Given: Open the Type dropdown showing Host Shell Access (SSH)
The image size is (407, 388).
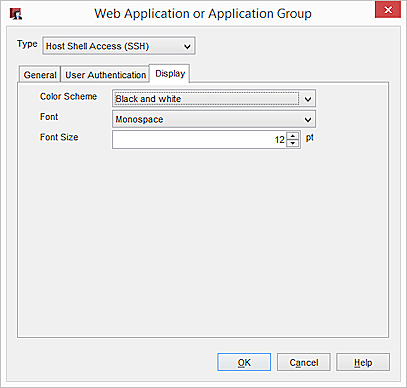Looking at the screenshot, I should click(x=119, y=46).
